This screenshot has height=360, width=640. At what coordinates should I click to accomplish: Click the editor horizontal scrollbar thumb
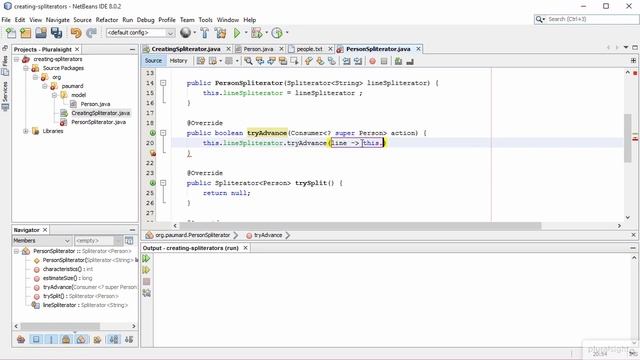360,226
